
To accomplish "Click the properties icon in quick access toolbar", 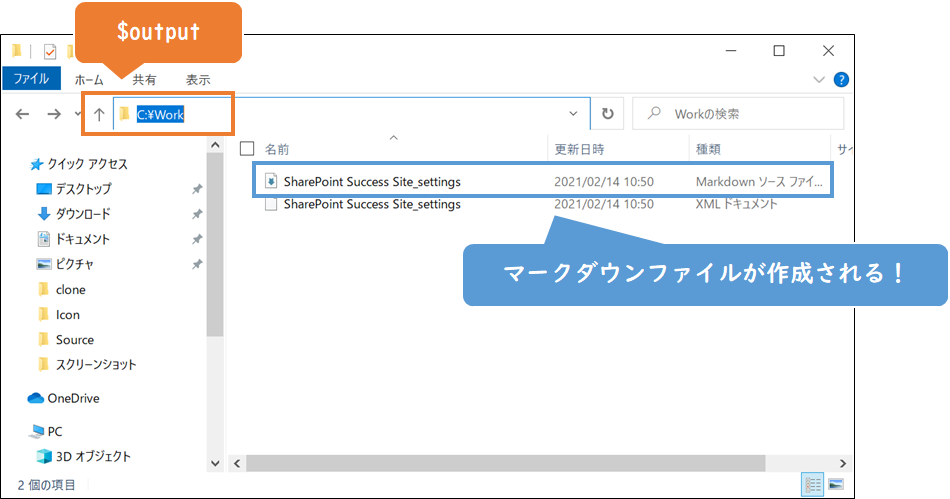I will (50, 52).
